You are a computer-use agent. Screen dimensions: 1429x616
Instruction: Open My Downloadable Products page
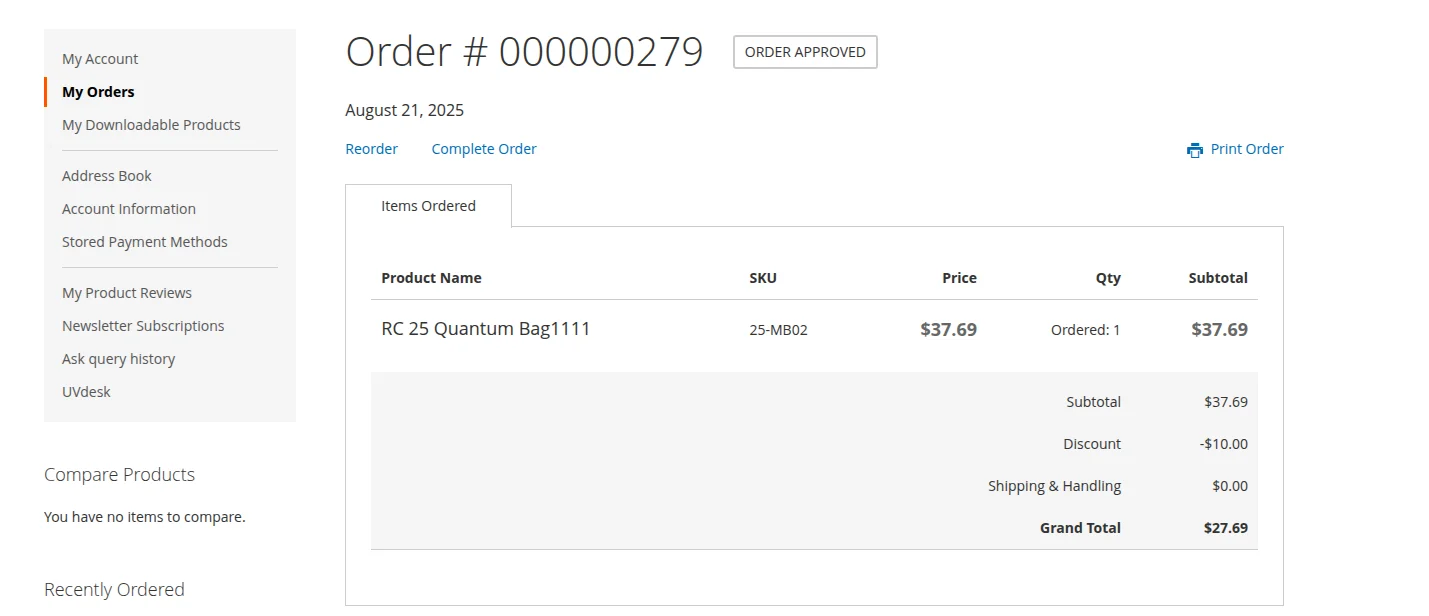pos(151,125)
